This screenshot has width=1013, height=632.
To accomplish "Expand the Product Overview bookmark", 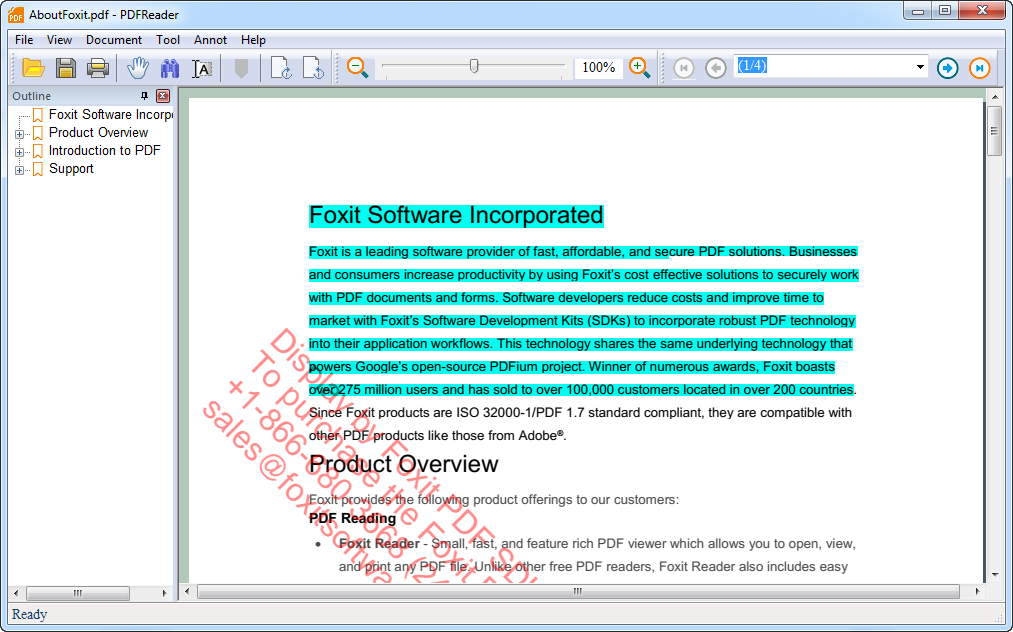I will coord(20,134).
